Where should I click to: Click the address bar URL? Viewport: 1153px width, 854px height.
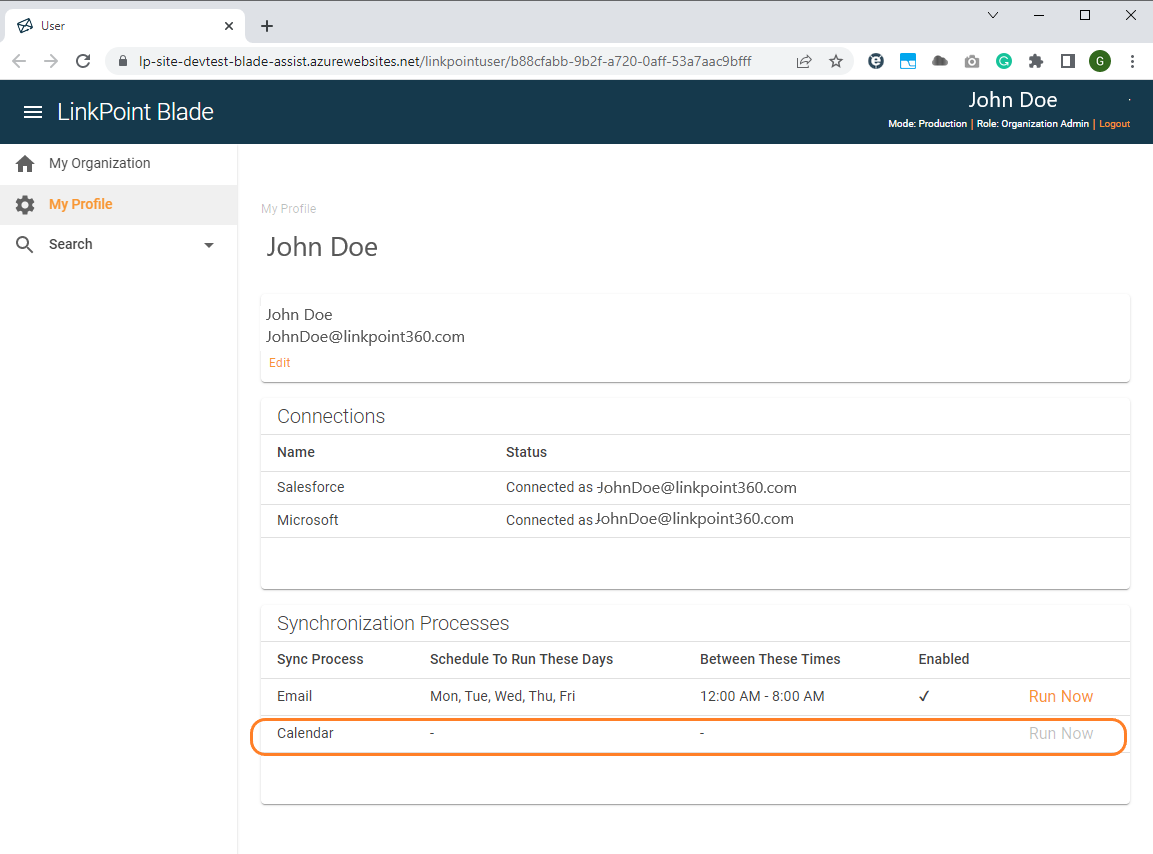(445, 61)
